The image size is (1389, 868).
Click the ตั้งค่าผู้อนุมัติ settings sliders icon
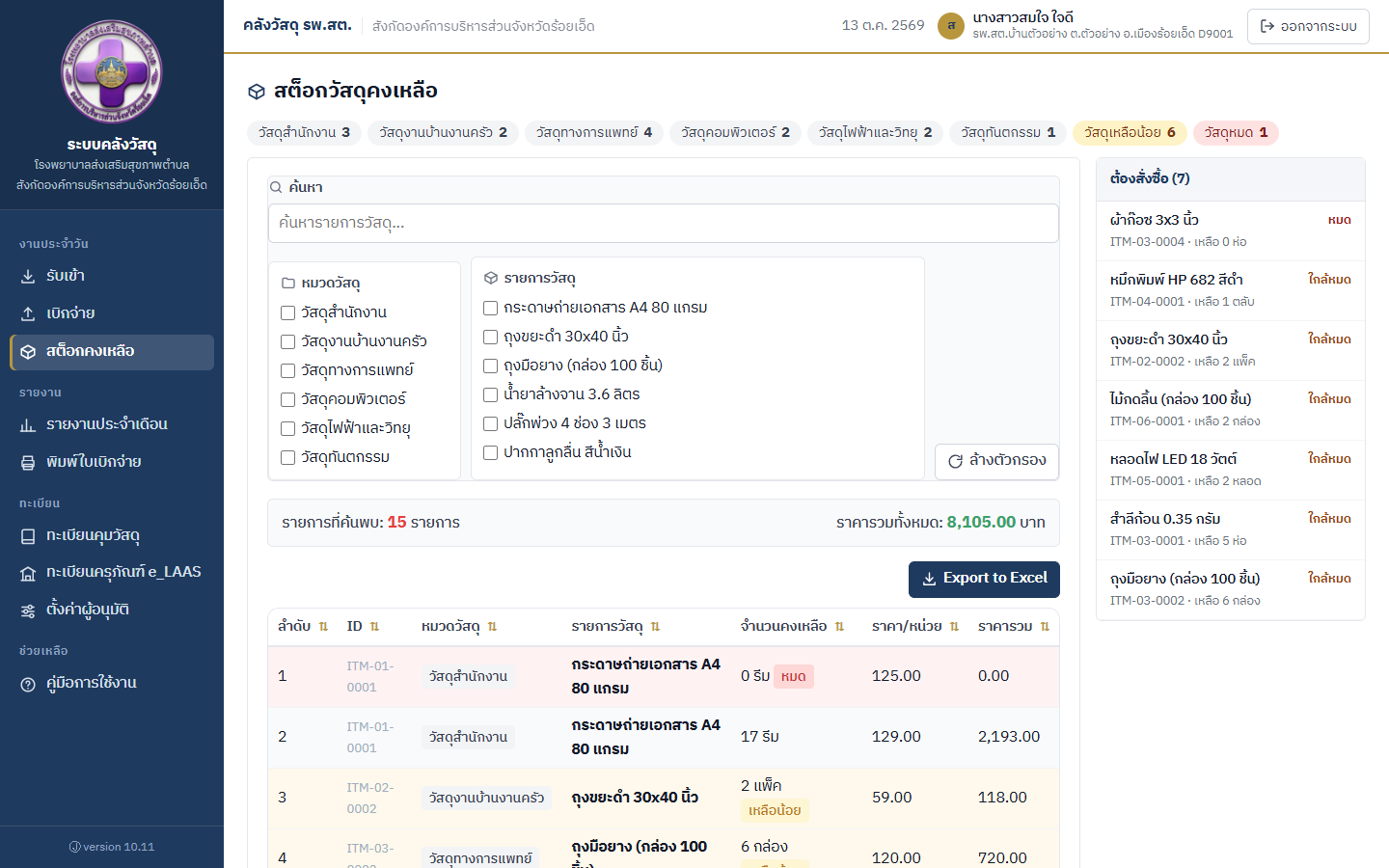pos(28,610)
